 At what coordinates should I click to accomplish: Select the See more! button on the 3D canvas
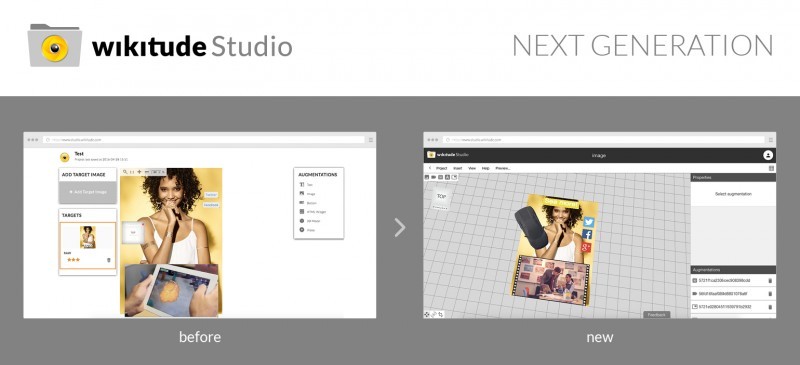point(561,203)
